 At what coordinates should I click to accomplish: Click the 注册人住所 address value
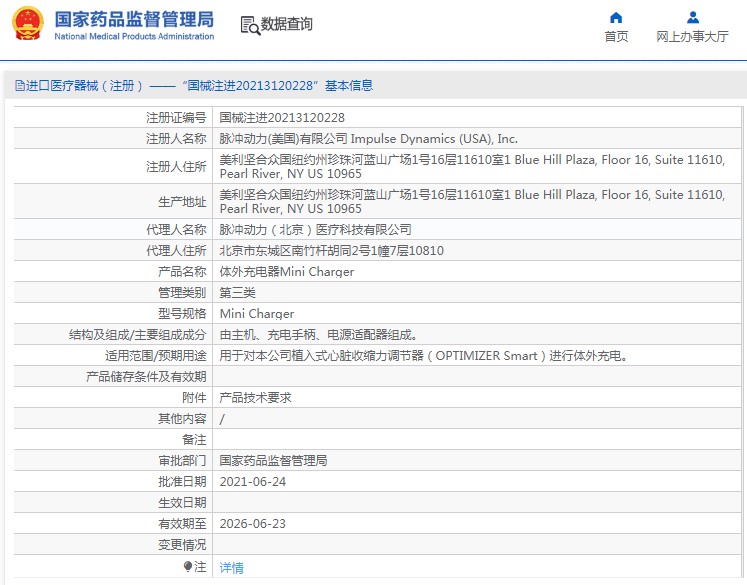point(472,166)
